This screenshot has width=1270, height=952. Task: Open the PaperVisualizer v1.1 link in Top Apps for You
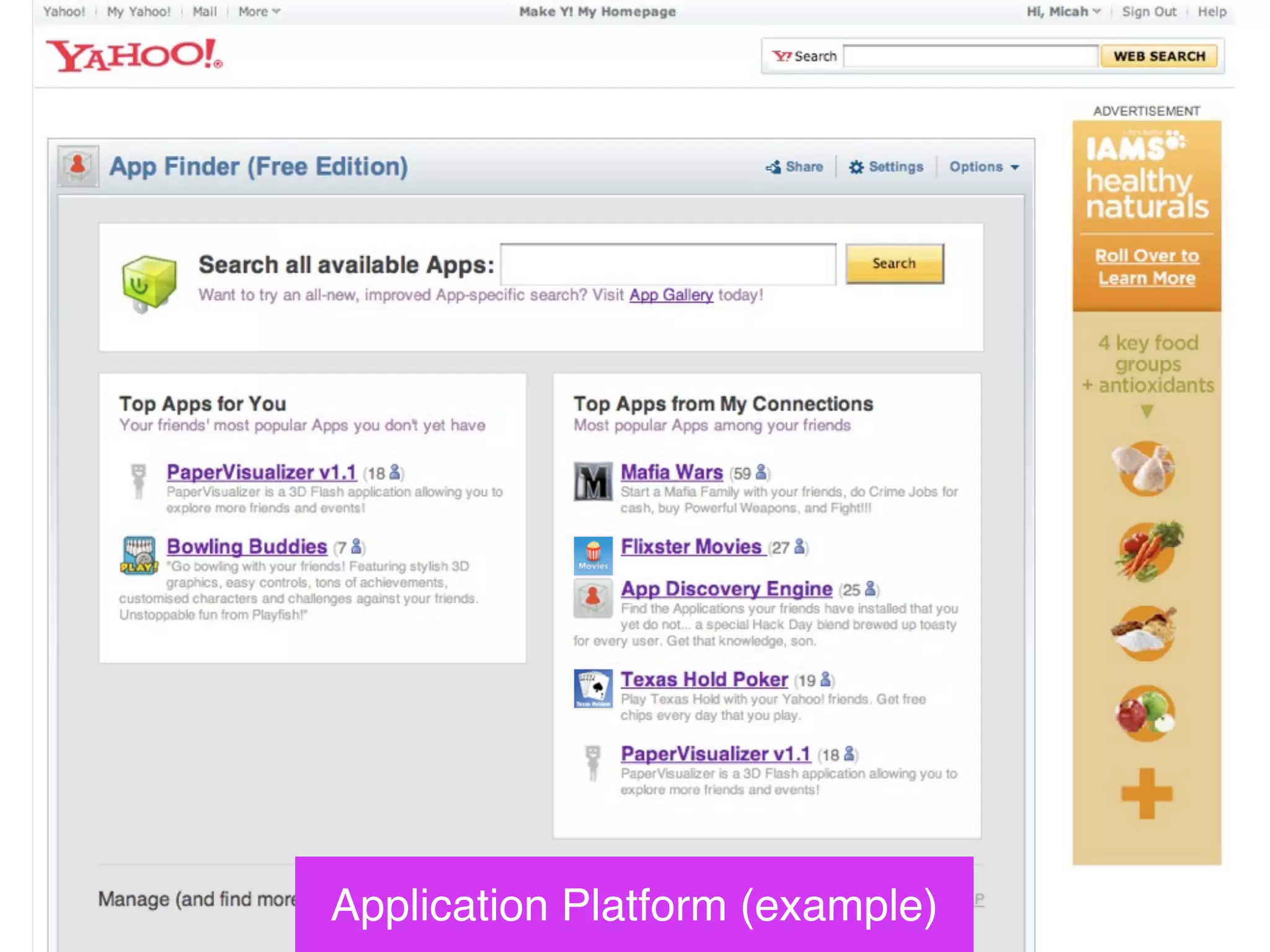(x=261, y=472)
